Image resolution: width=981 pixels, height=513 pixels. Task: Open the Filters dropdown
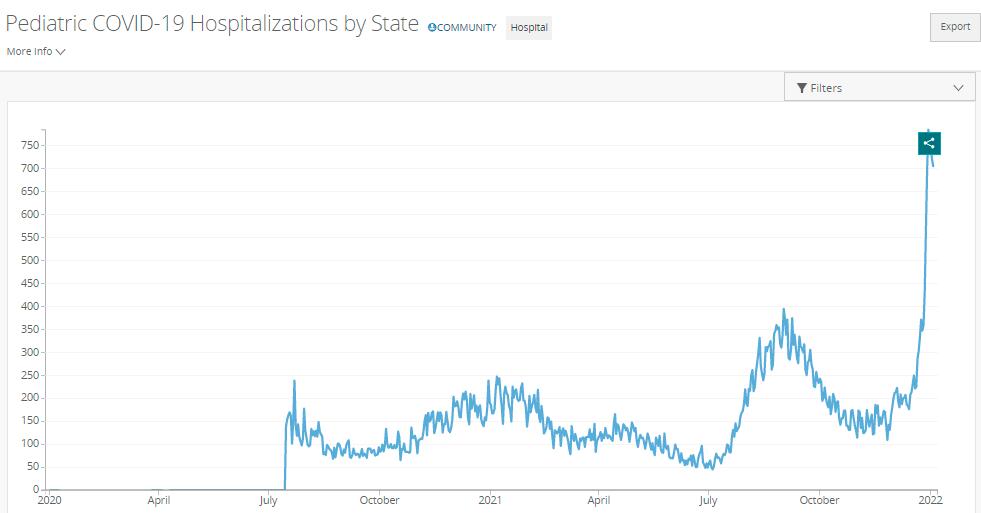[x=879, y=88]
